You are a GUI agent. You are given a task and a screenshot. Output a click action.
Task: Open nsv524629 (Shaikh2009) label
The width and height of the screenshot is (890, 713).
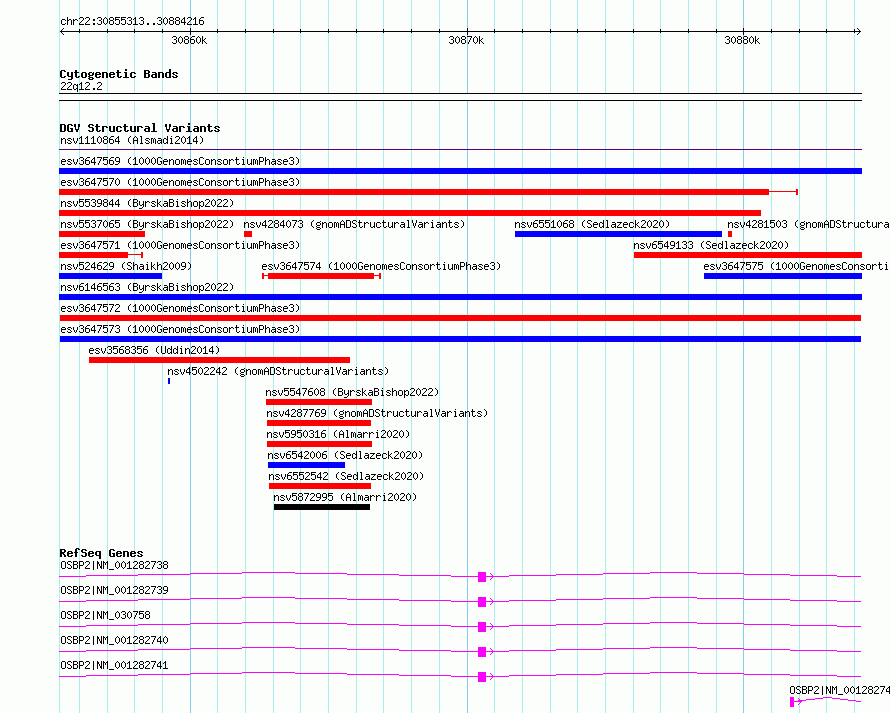pos(126,266)
